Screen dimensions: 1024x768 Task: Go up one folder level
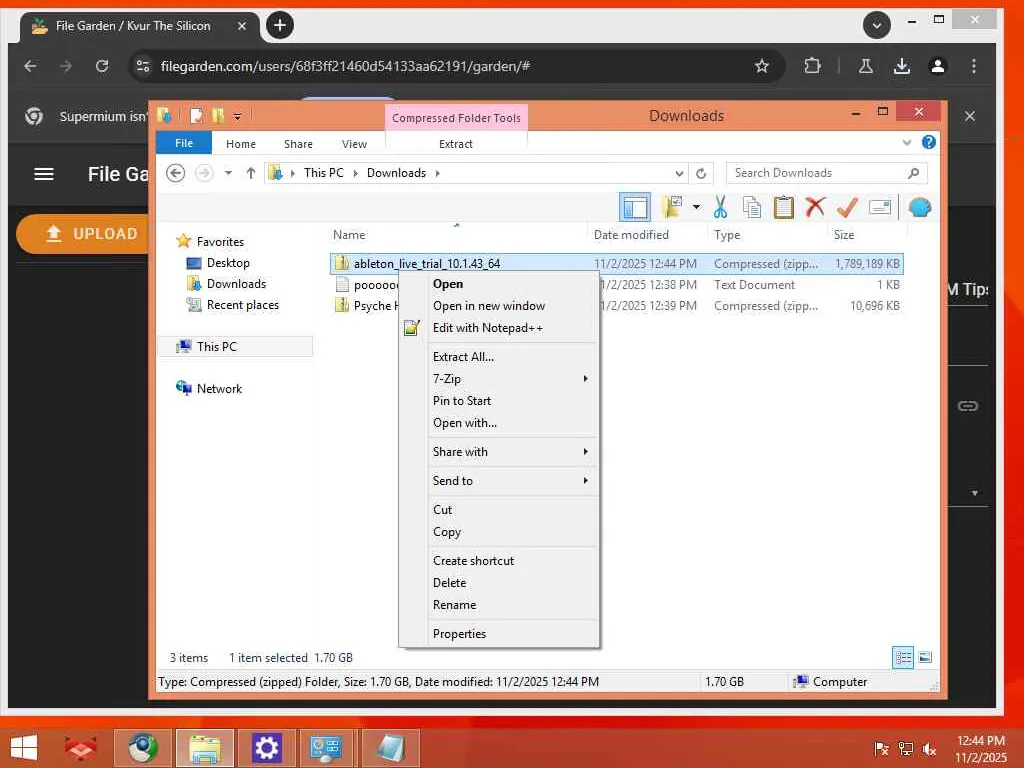coord(251,173)
